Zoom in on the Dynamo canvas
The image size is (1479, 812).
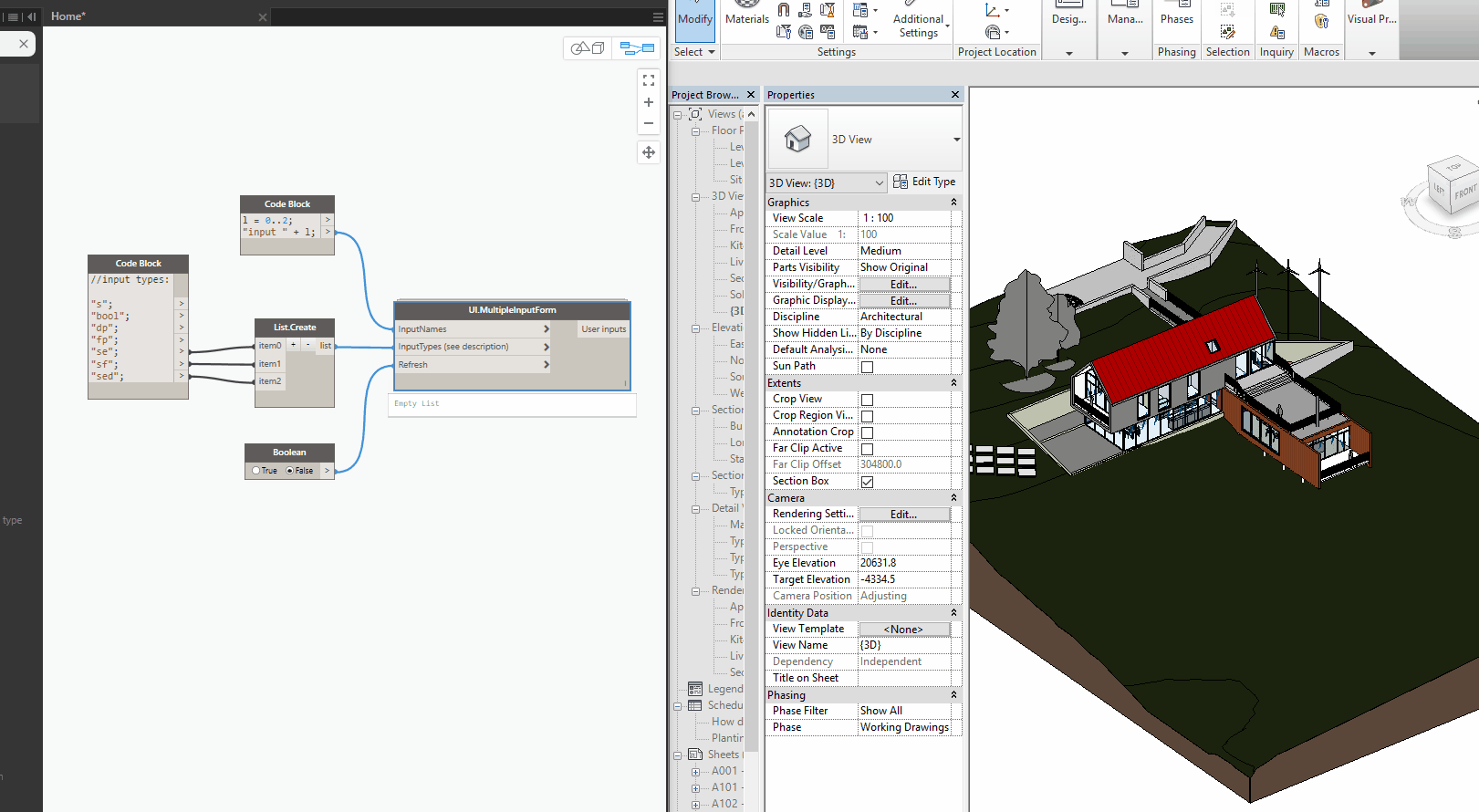[649, 102]
